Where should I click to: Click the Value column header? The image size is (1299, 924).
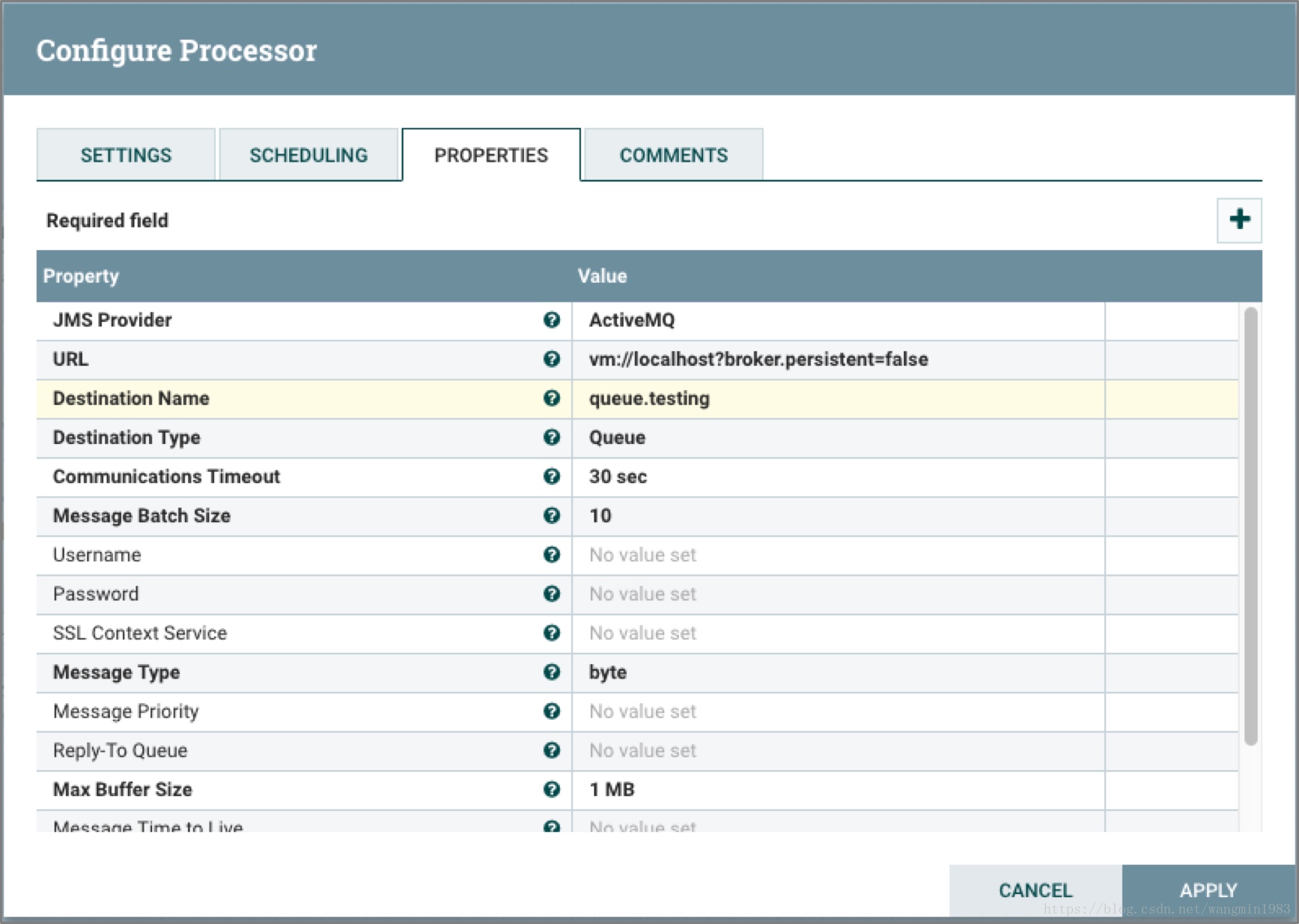click(x=602, y=276)
